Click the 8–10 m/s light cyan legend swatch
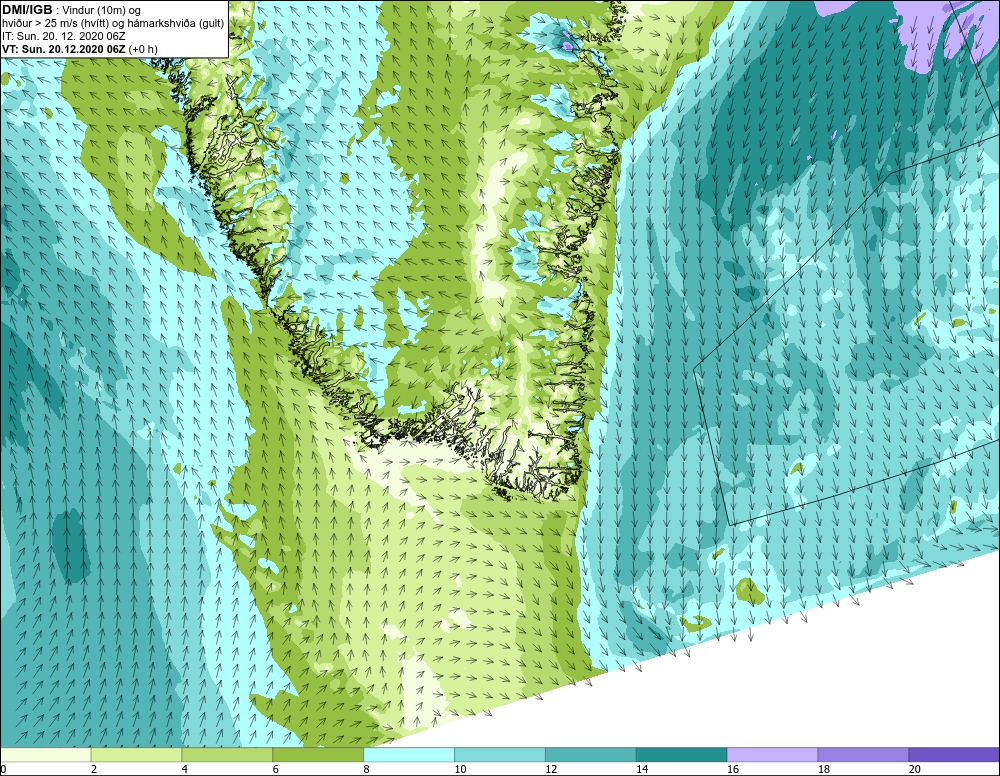The width and height of the screenshot is (1000, 776). pos(409,755)
